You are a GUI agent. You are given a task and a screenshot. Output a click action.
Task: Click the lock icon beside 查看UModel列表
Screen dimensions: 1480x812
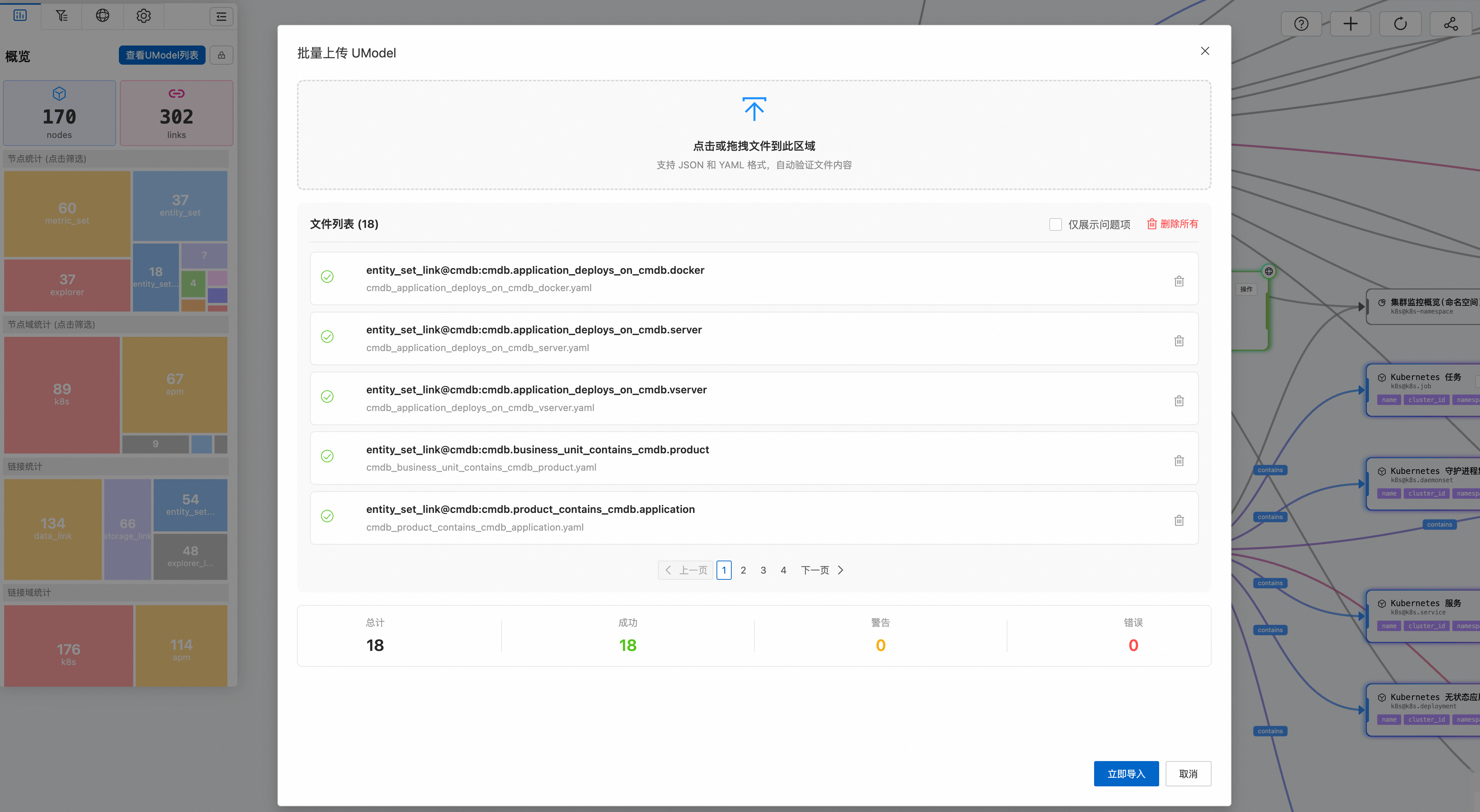tap(221, 55)
